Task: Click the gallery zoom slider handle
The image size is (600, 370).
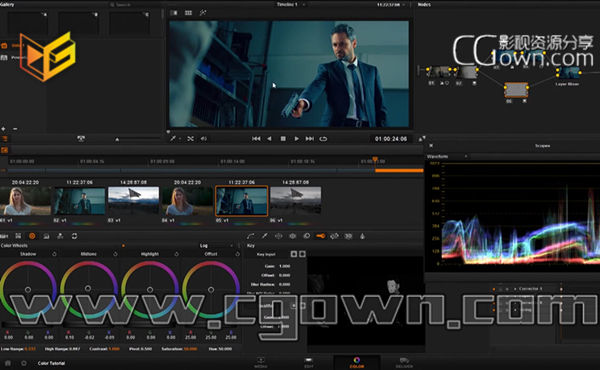Action: 117,140
